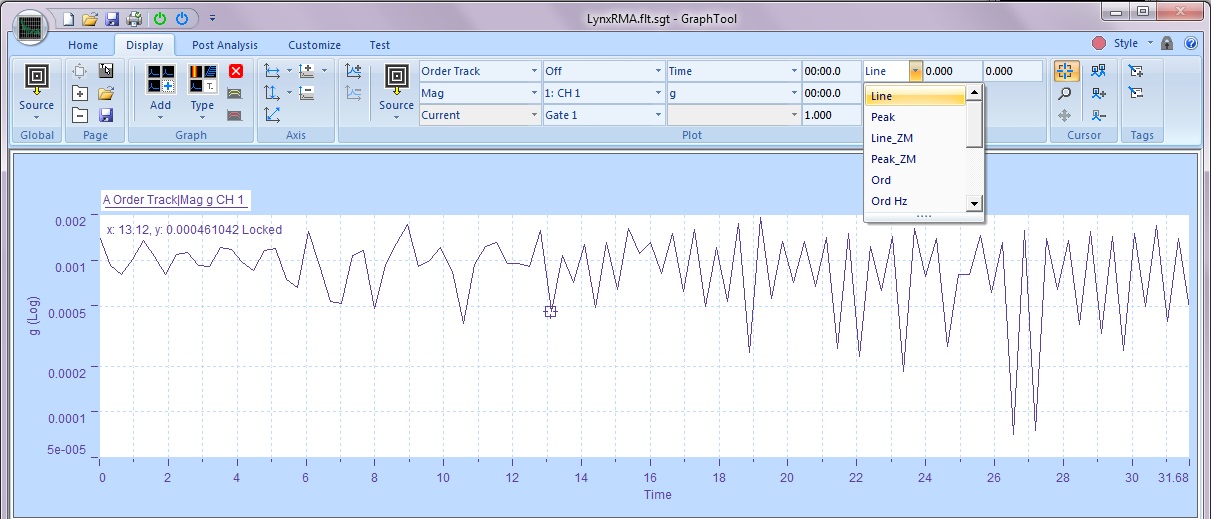The width and height of the screenshot is (1211, 519).
Task: Click the add cursor icon
Action: pos(1099,93)
